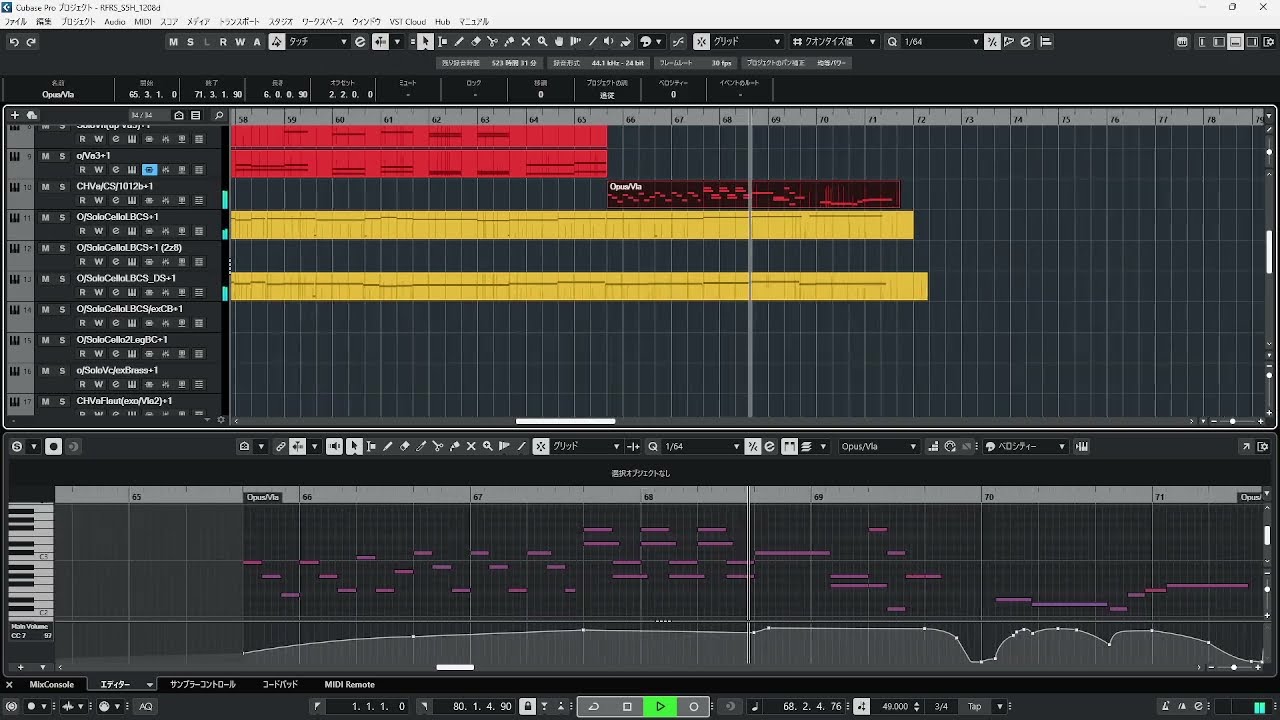
Task: Toggle the Cycle loop button in transport
Action: pos(593,706)
